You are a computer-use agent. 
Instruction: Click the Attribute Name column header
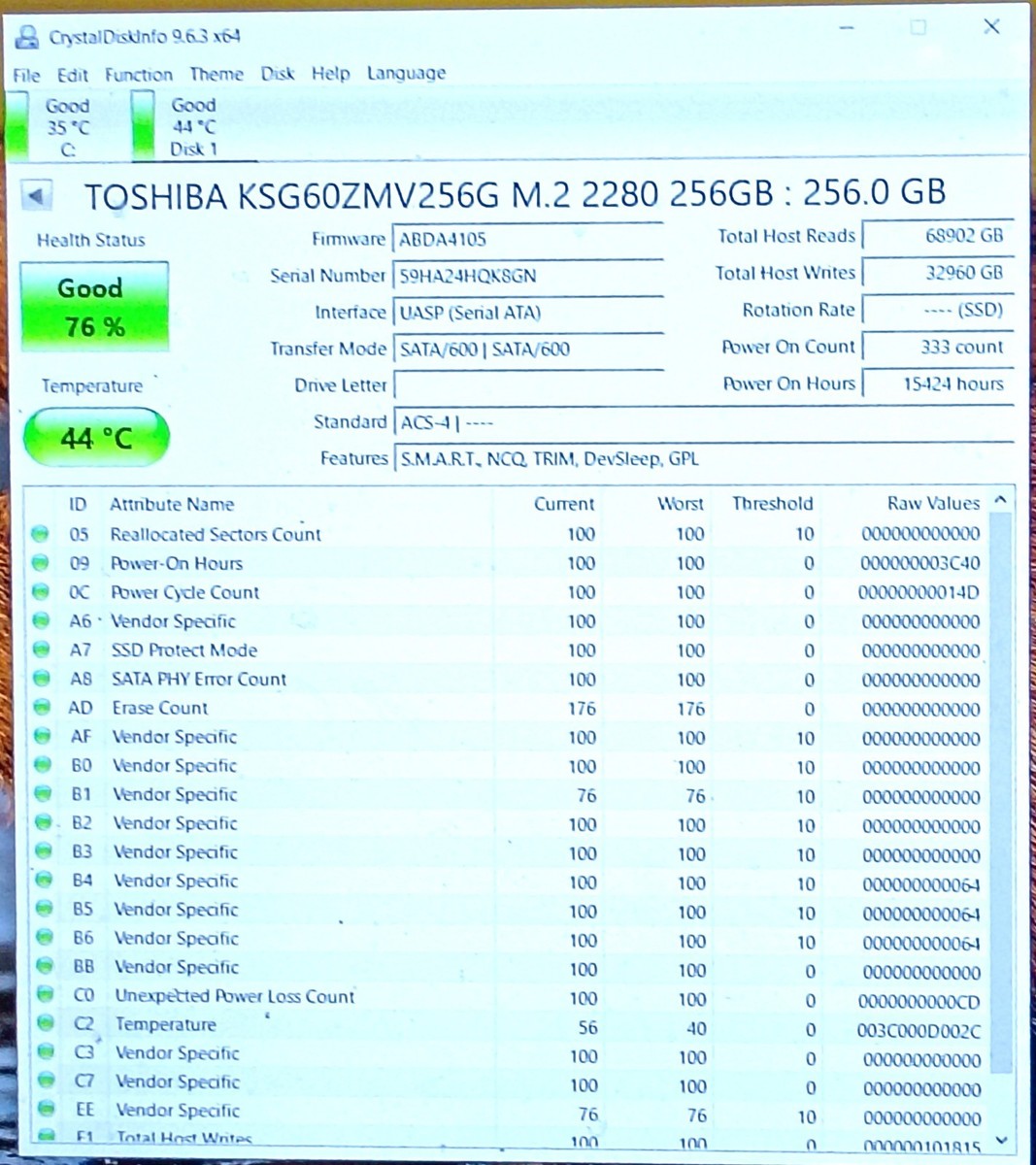pyautogui.click(x=172, y=504)
